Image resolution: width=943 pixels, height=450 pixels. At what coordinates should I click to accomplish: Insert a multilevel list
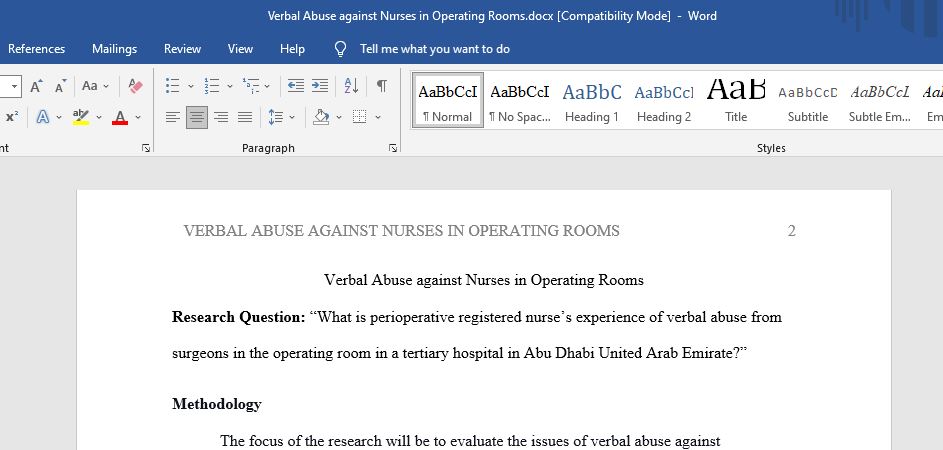pos(251,86)
